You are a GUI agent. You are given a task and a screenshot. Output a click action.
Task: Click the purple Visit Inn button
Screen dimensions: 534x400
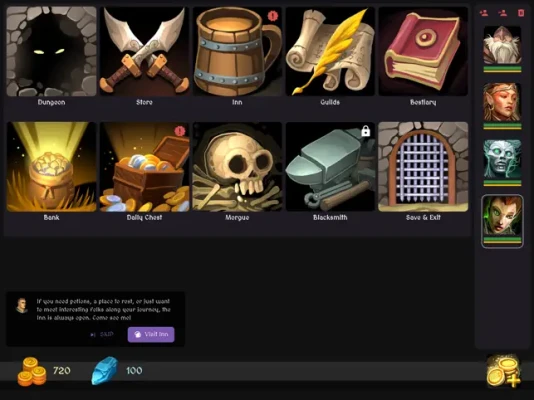(x=151, y=334)
